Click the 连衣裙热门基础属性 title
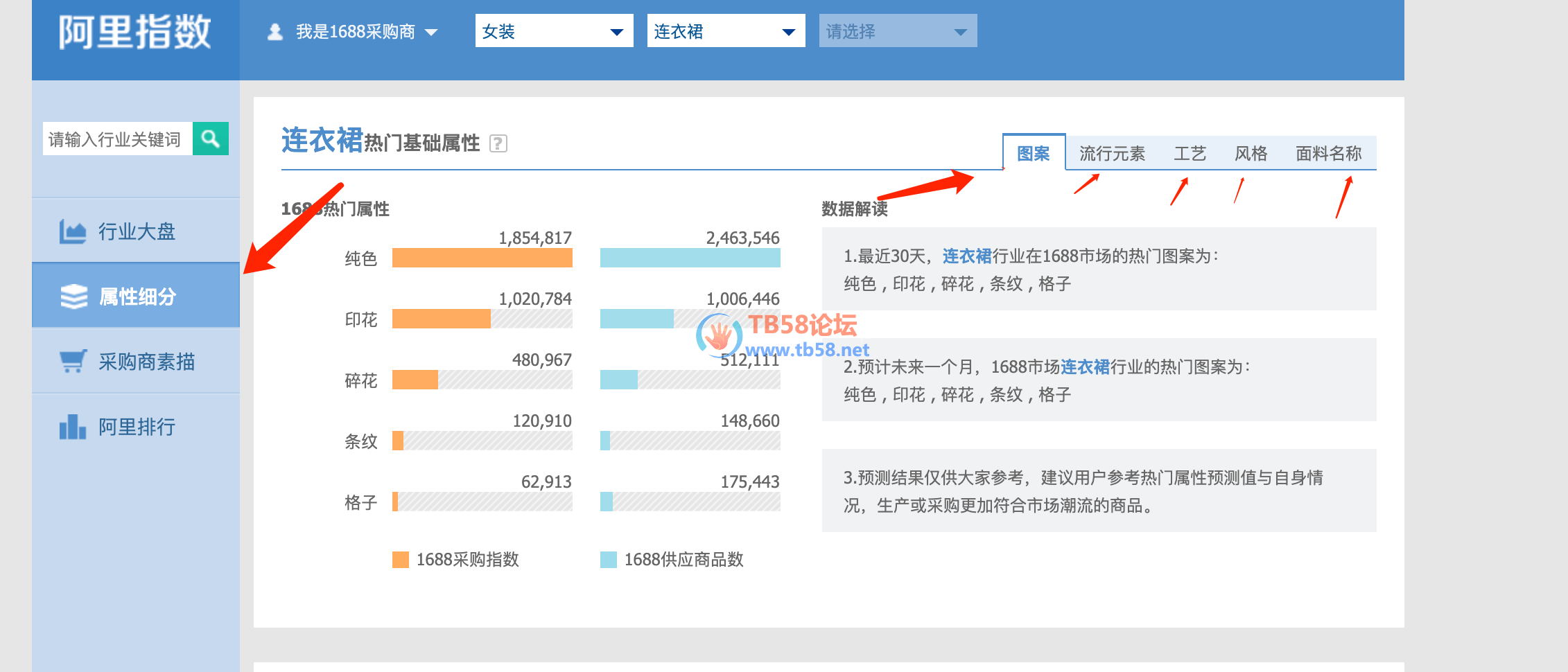This screenshot has width=1568, height=672. pyautogui.click(x=381, y=141)
